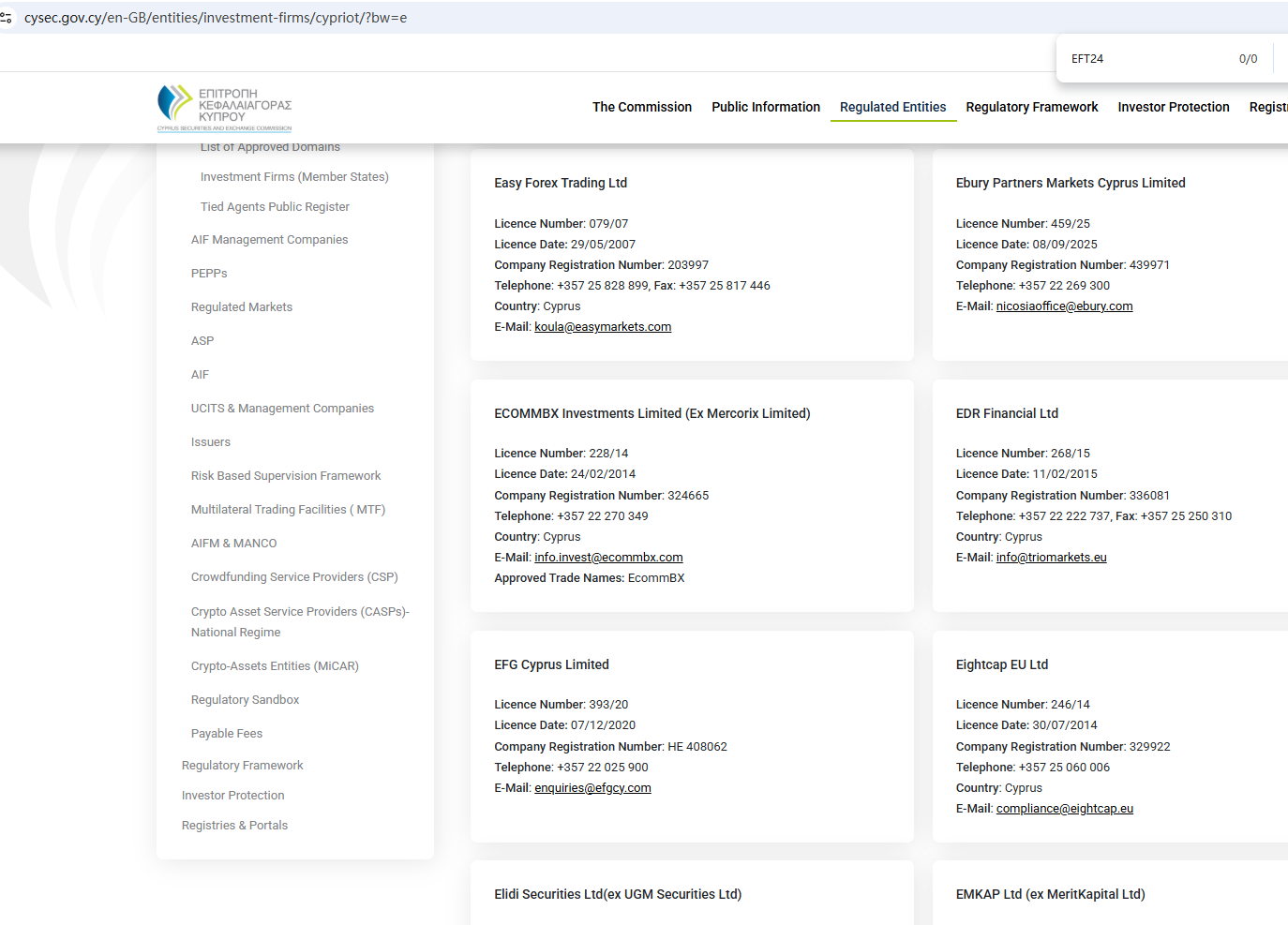Open Regulatory Framework top menu
The image size is (1288, 925).
1031,107
